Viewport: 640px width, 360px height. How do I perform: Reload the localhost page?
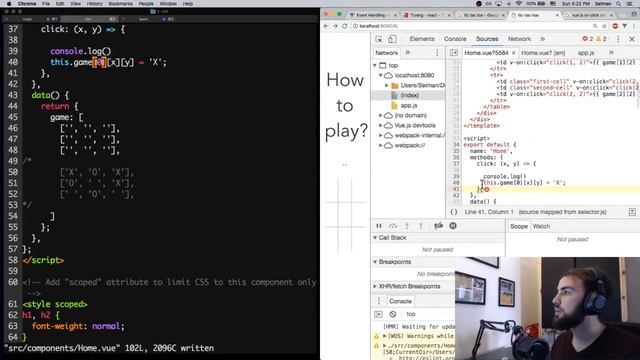pyautogui.click(x=345, y=26)
